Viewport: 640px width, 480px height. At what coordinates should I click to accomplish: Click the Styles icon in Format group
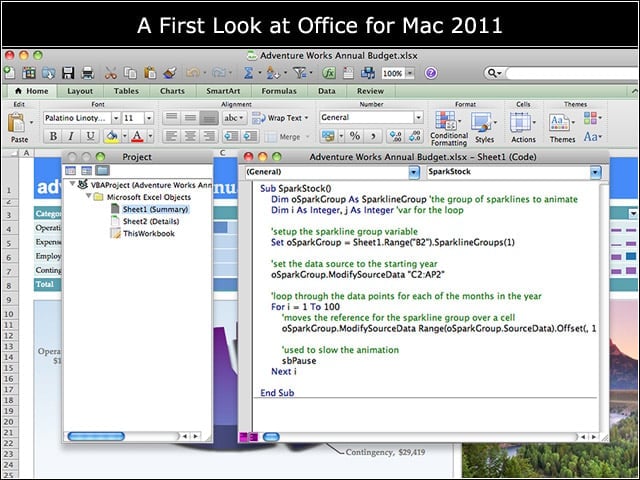coord(482,121)
